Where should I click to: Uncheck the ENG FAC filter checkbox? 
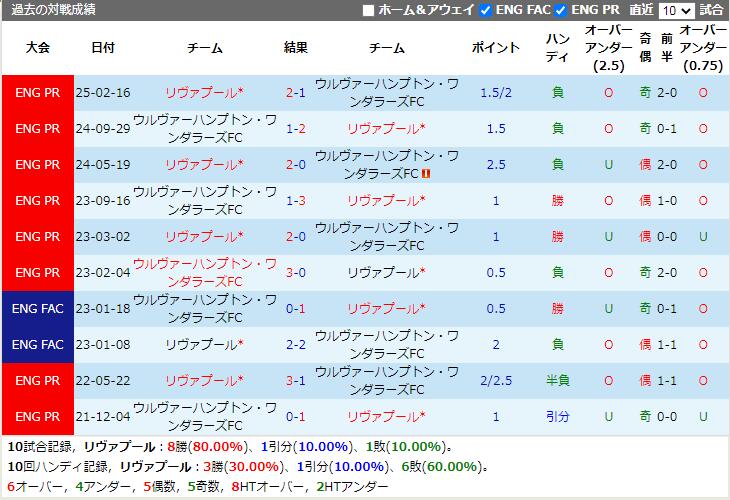click(485, 10)
